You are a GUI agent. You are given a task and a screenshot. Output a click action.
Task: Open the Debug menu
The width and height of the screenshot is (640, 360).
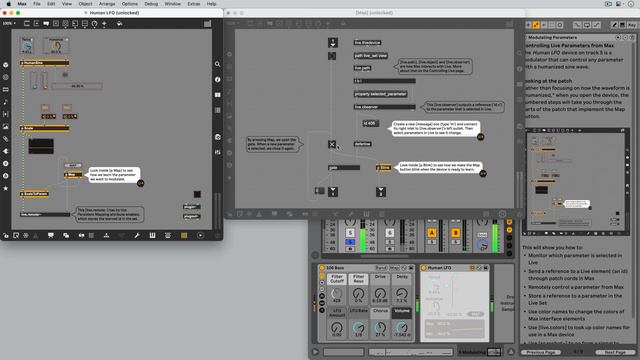click(x=151, y=4)
